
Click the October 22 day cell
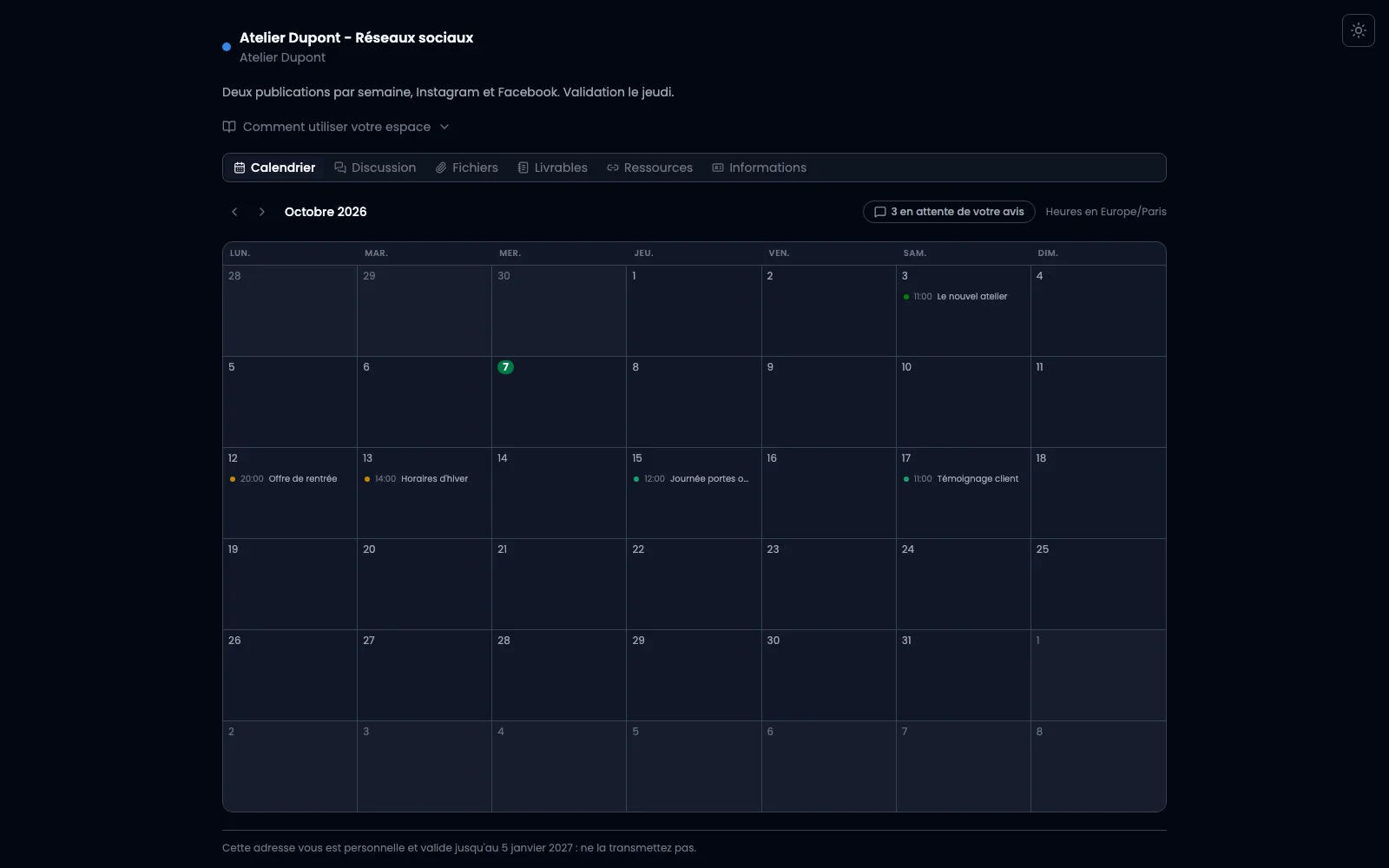coord(694,584)
